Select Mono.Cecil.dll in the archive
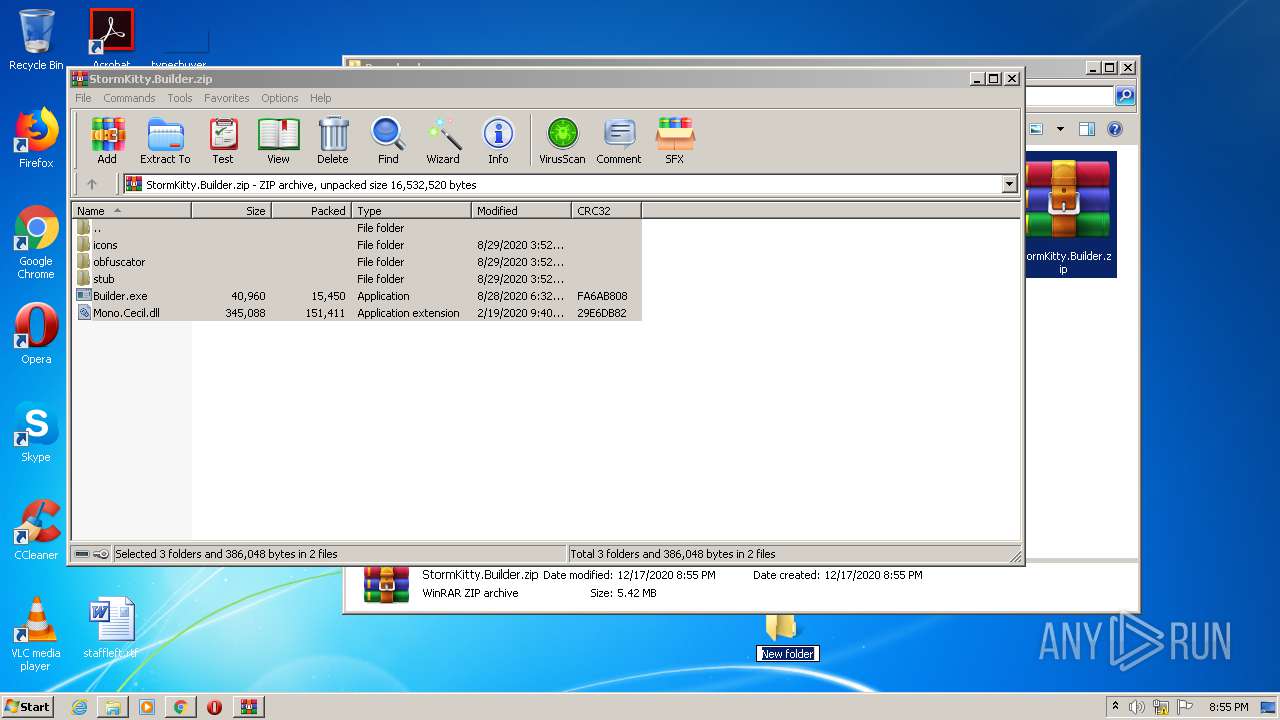Screen dimensions: 1280x720 tap(356, 313)
